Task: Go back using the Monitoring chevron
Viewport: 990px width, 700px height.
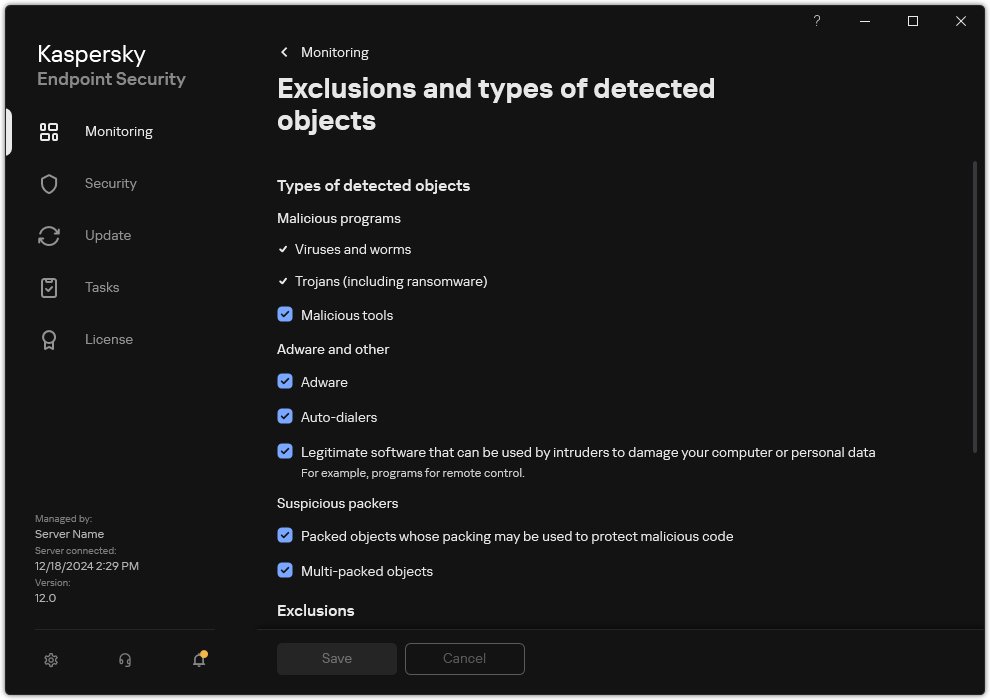Action: tap(284, 52)
